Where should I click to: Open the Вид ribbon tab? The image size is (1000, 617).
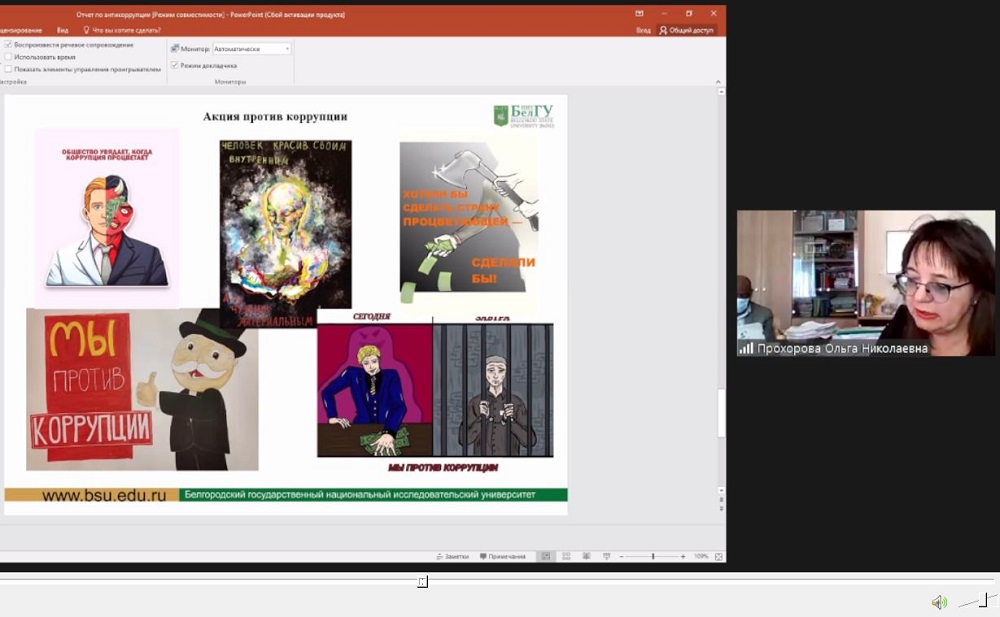click(x=62, y=30)
